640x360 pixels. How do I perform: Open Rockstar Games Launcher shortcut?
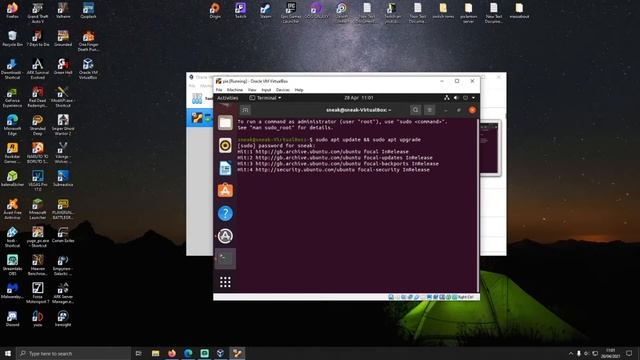pos(12,153)
